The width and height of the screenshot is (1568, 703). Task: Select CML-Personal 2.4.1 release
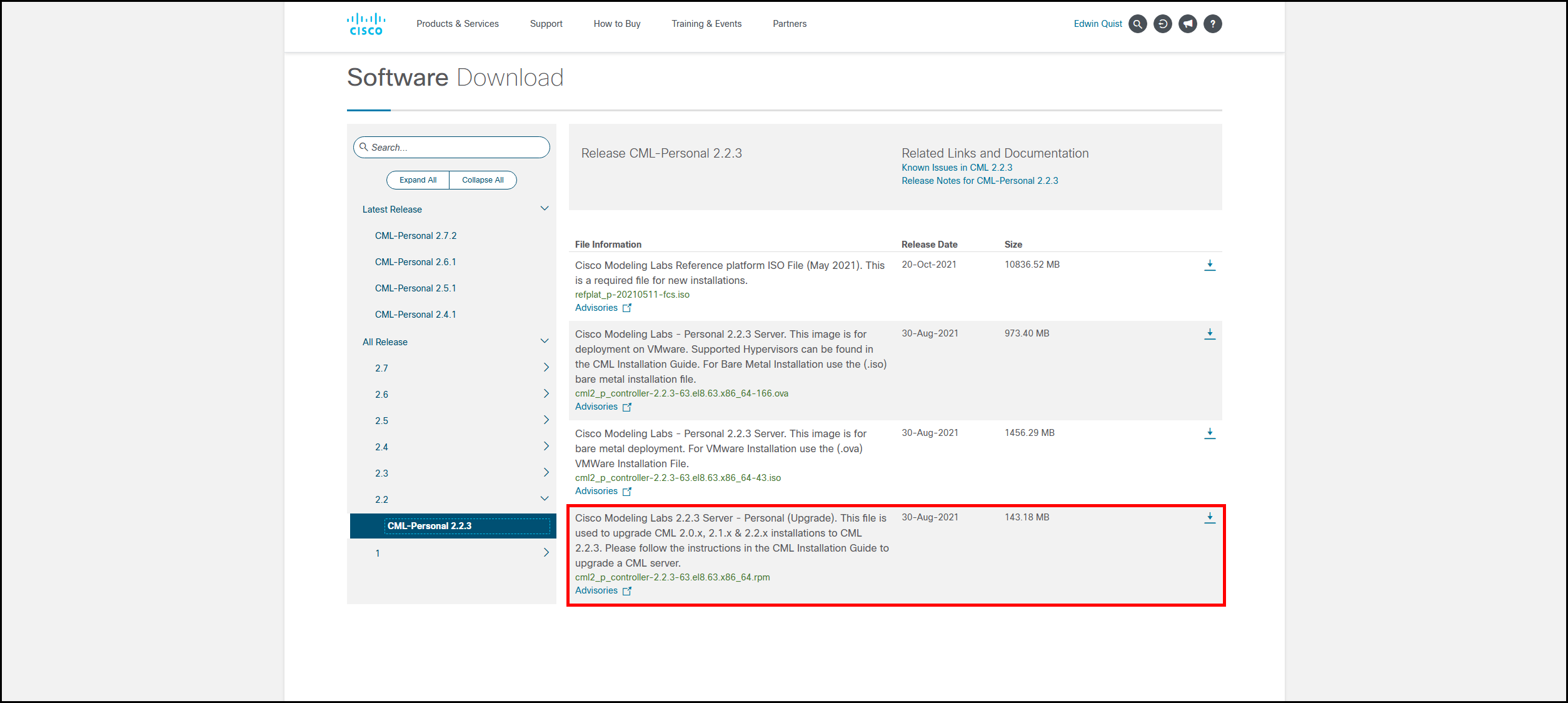(416, 315)
